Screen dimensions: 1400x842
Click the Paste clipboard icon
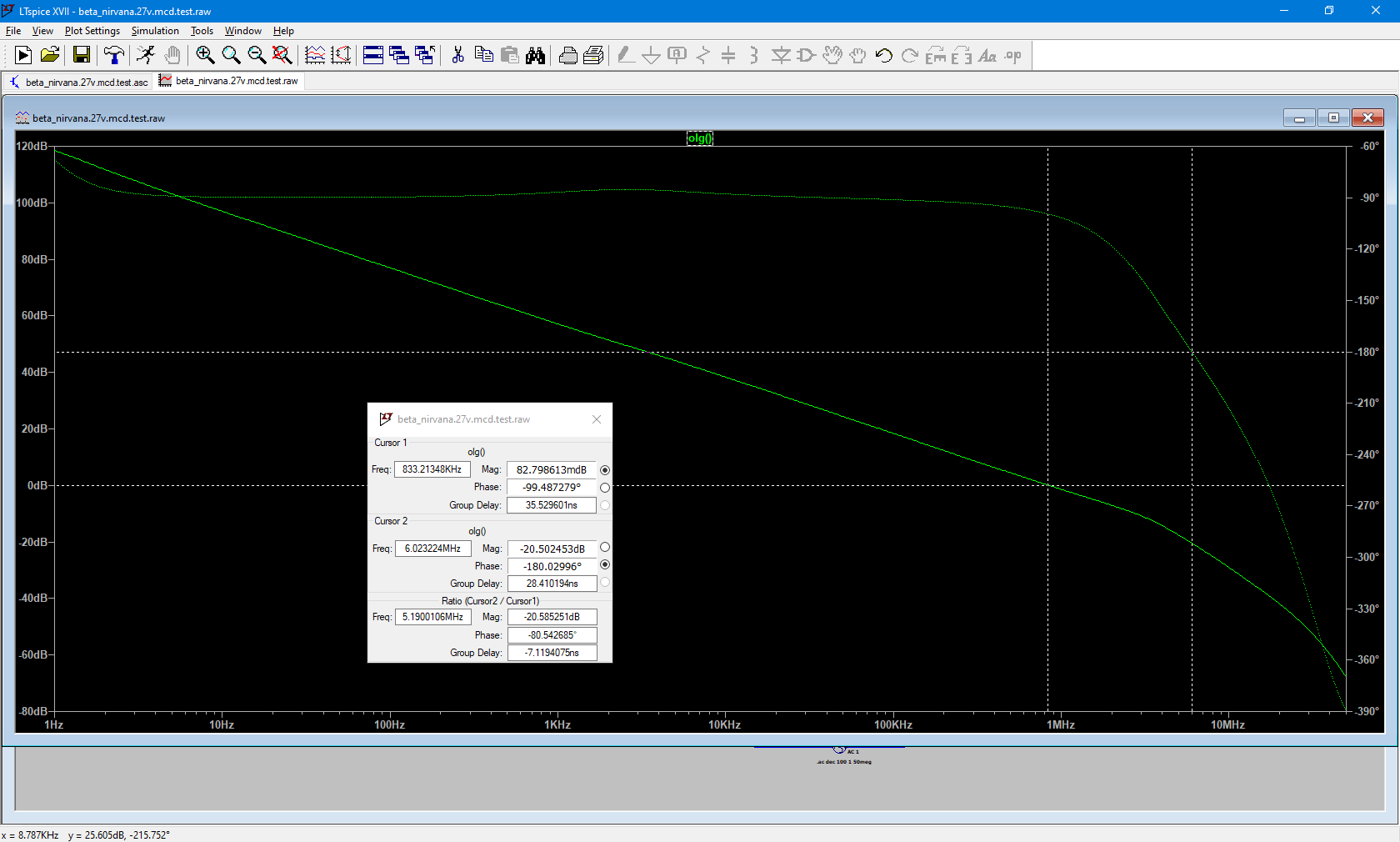click(509, 55)
